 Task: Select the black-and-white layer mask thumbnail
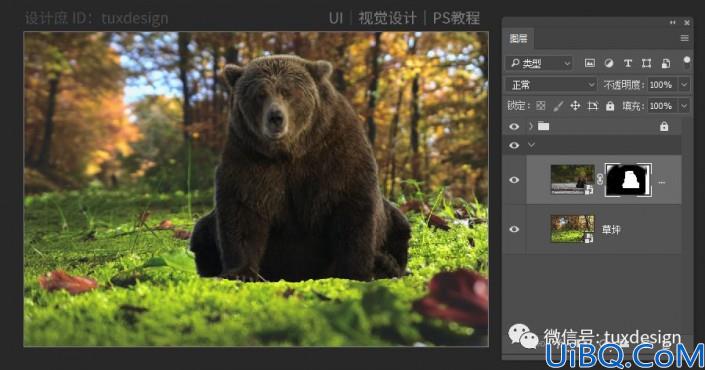point(628,179)
